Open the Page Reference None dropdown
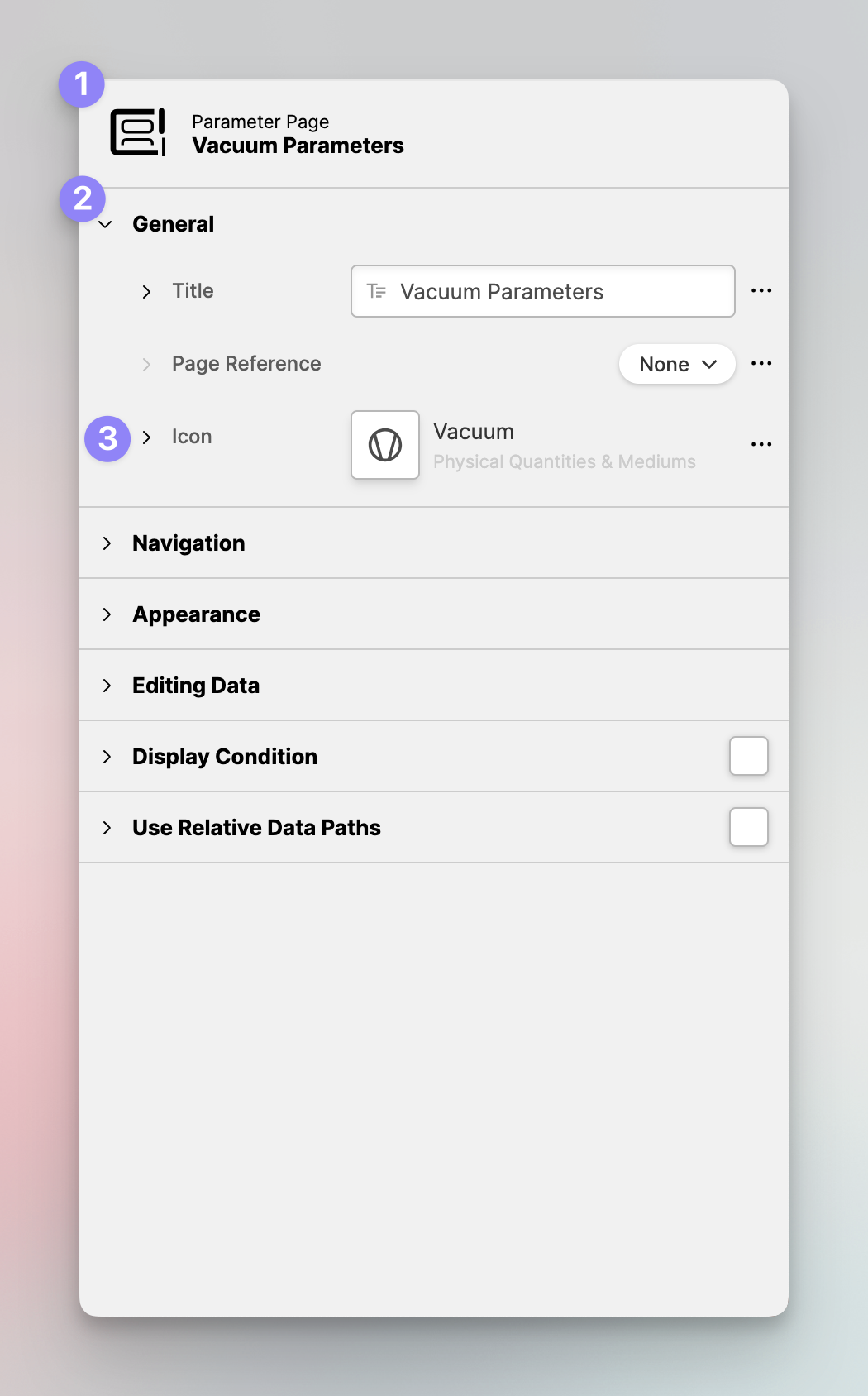Viewport: 868px width, 1396px height. point(677,364)
